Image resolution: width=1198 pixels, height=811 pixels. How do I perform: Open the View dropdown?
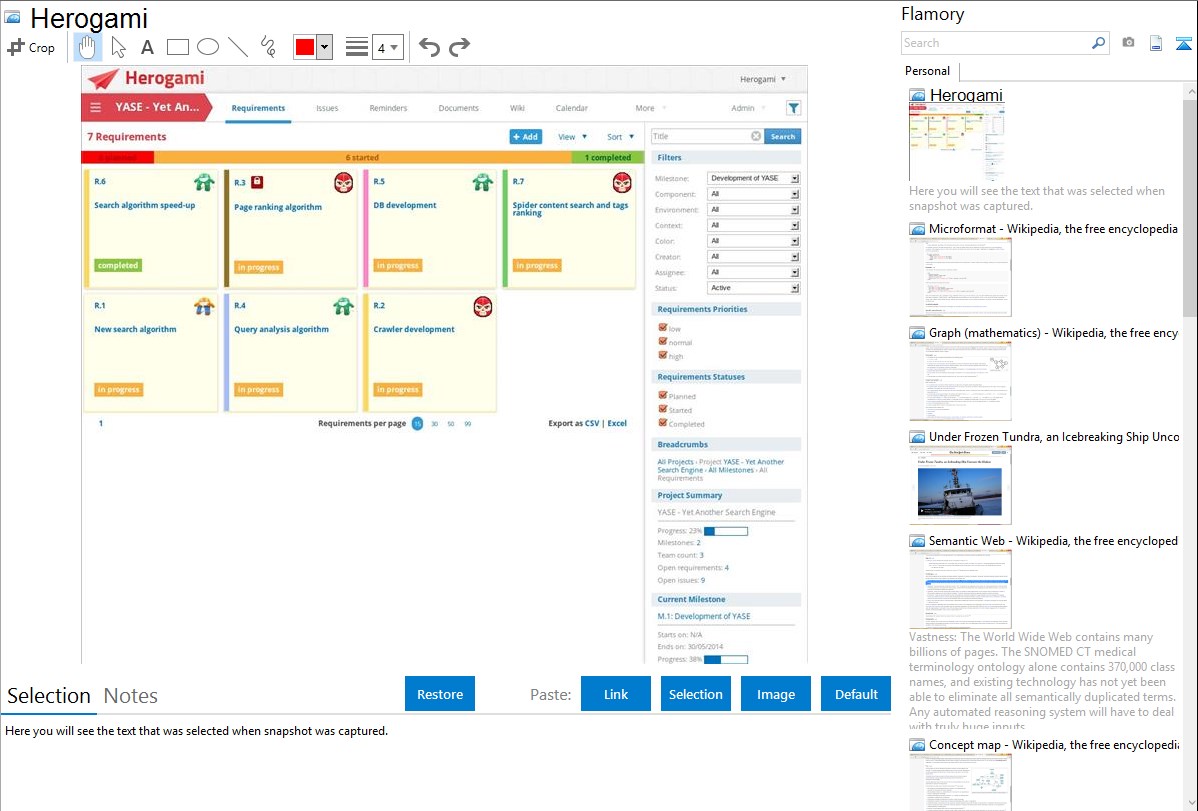572,137
